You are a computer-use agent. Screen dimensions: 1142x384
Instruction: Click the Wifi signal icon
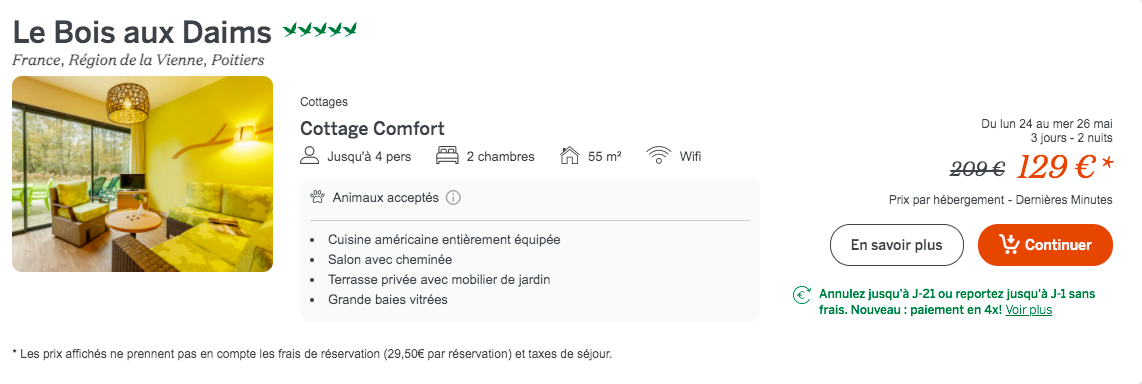[658, 156]
